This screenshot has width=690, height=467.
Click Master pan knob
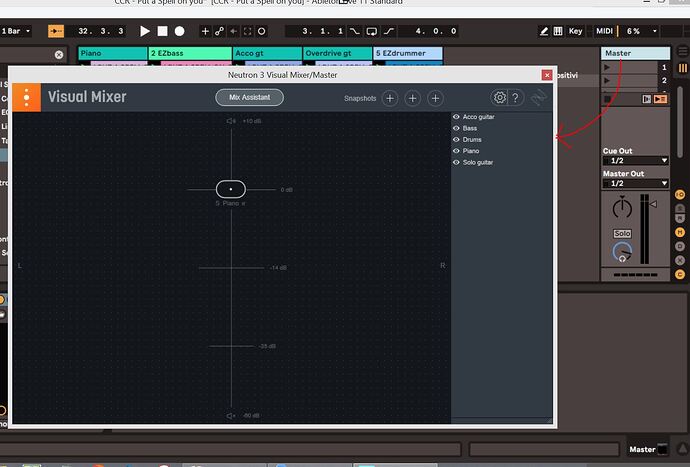[622, 207]
